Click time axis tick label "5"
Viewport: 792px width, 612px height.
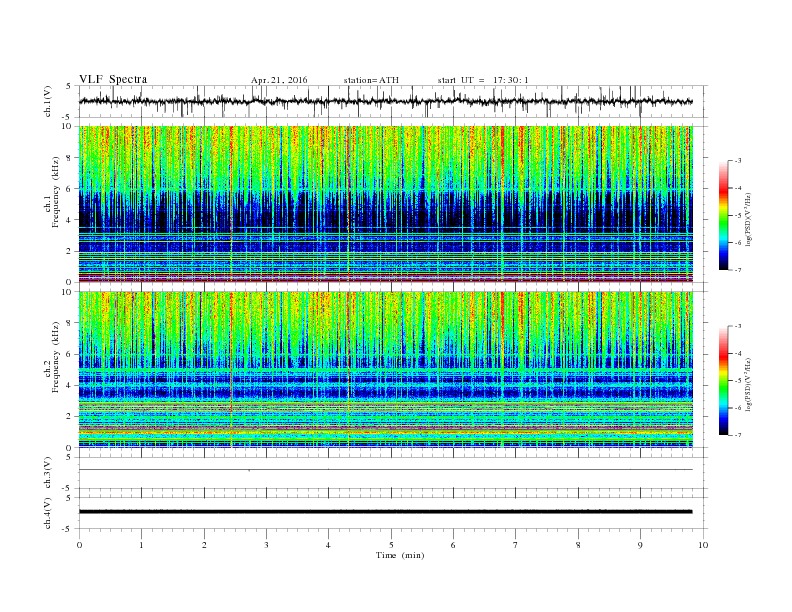click(x=391, y=545)
